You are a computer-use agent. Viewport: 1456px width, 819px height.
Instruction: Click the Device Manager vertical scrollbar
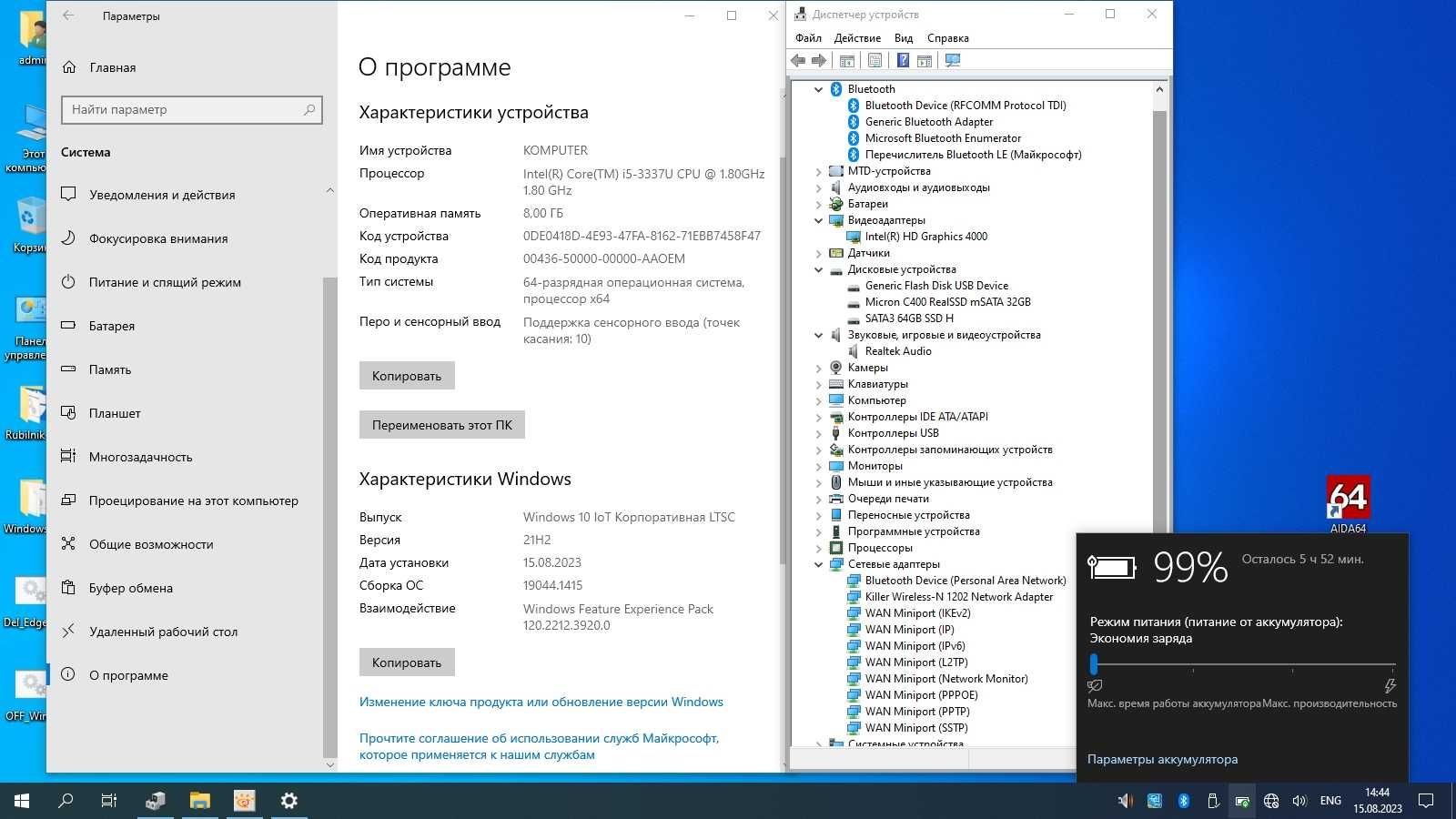pyautogui.click(x=1159, y=318)
